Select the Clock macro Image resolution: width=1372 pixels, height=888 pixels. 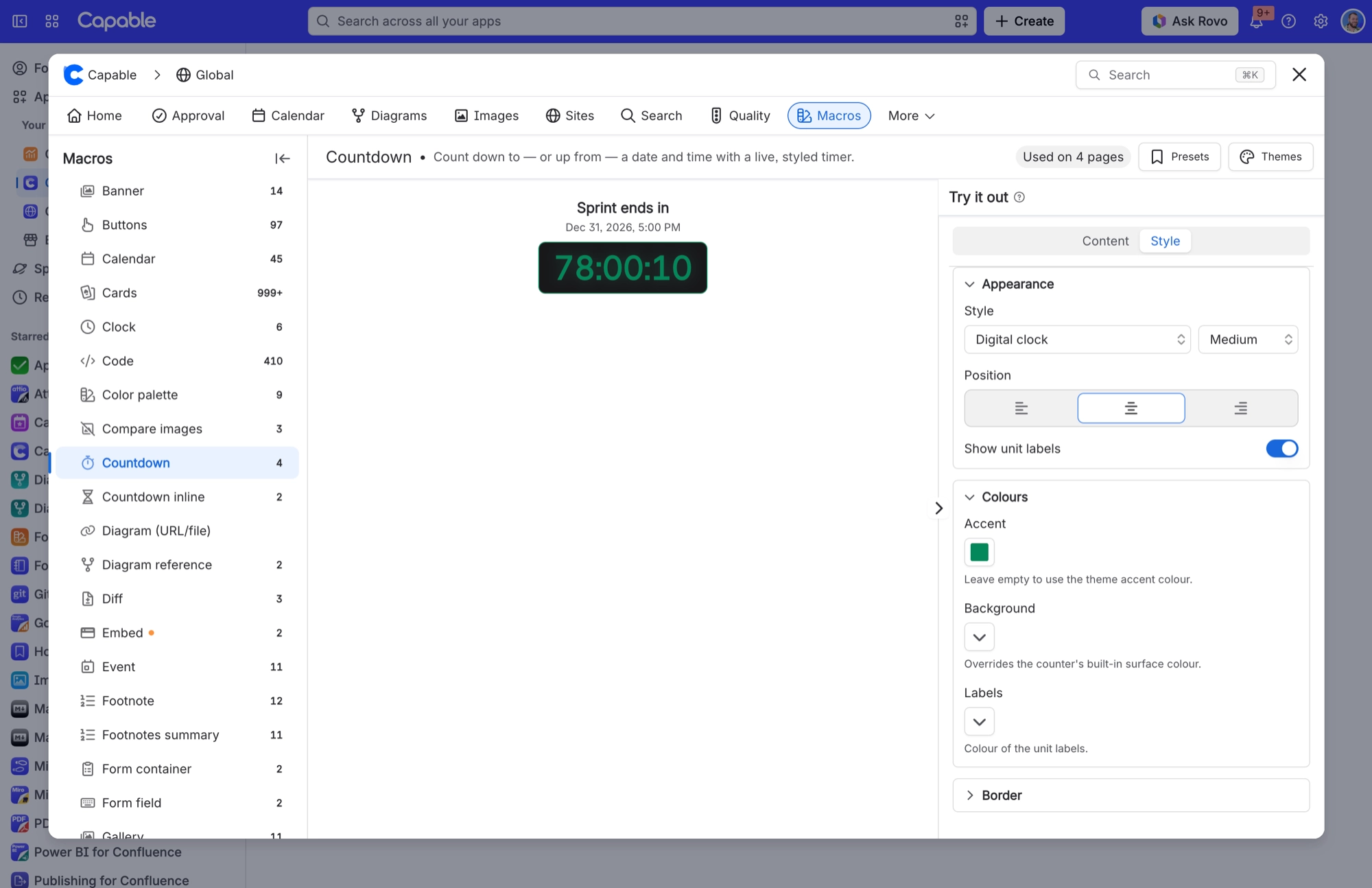coord(177,327)
